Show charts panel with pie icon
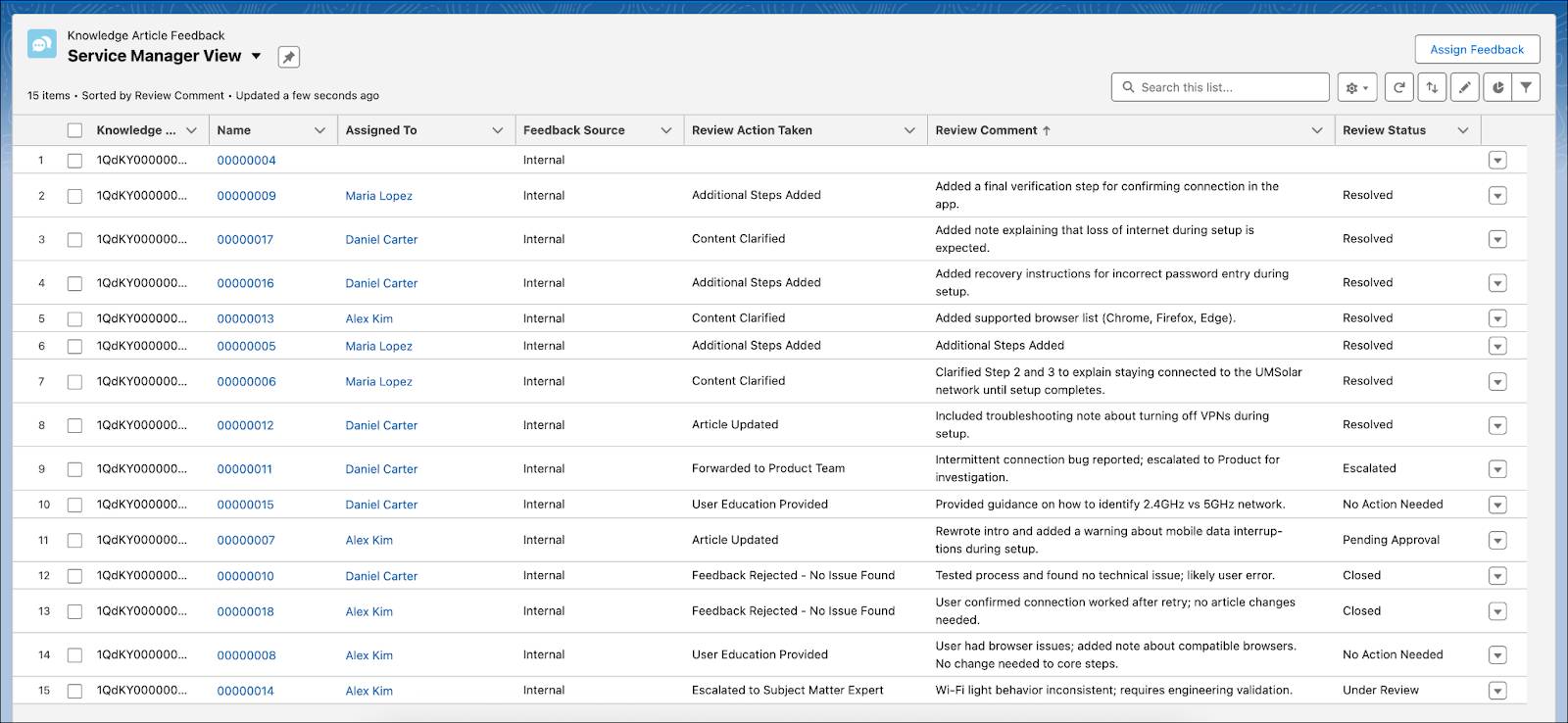 tap(1497, 87)
